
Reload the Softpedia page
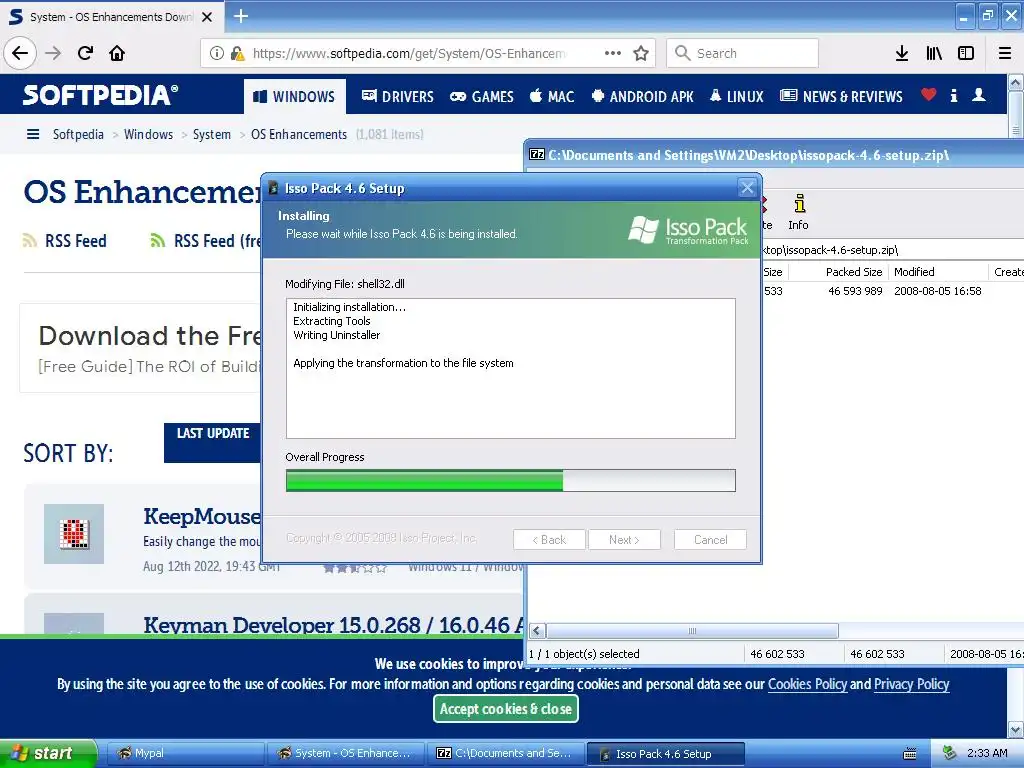pyautogui.click(x=85, y=53)
